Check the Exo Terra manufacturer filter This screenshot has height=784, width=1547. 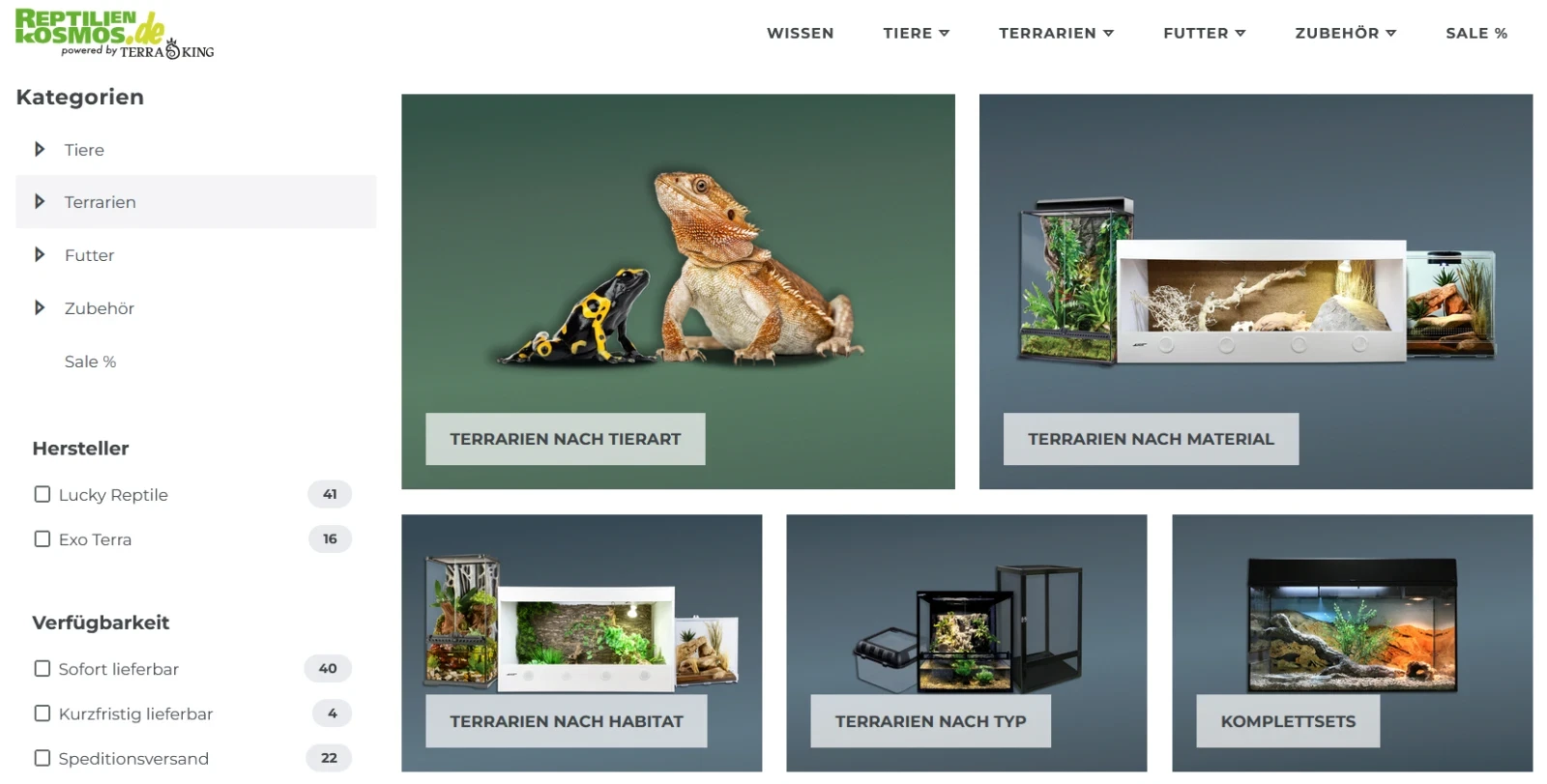(43, 538)
